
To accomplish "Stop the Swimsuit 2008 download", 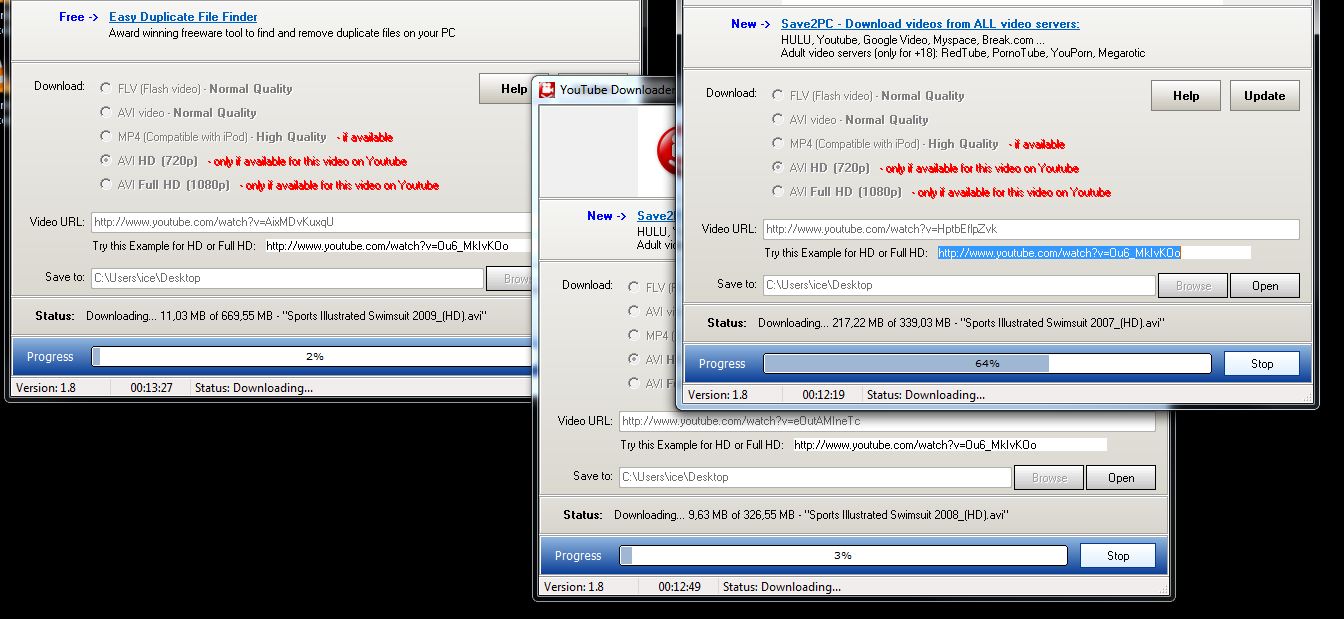I will (1118, 556).
